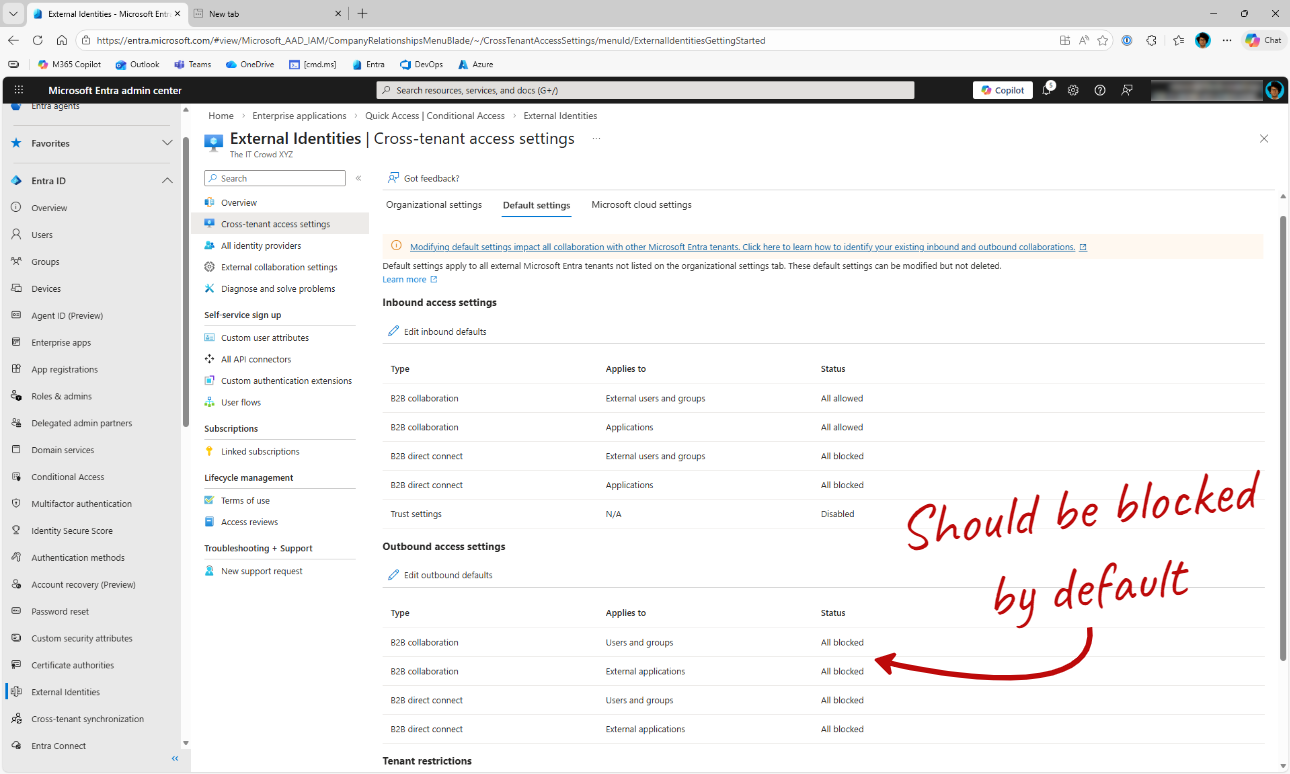Open Users in left navigation
This screenshot has height=774, width=1290.
[42, 235]
